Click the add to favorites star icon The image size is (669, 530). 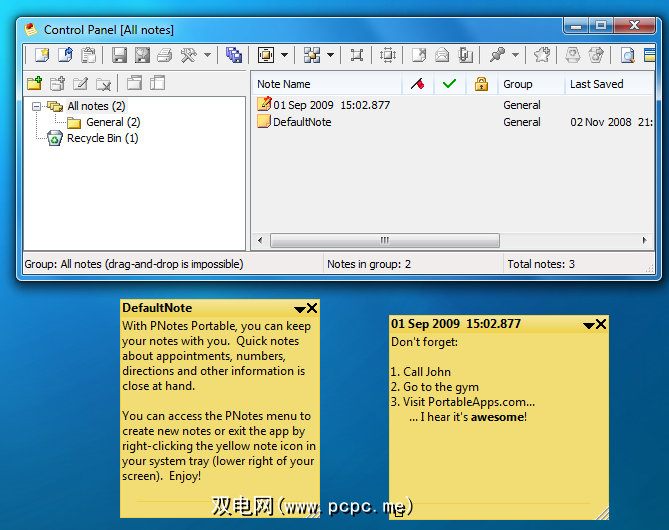tap(542, 55)
